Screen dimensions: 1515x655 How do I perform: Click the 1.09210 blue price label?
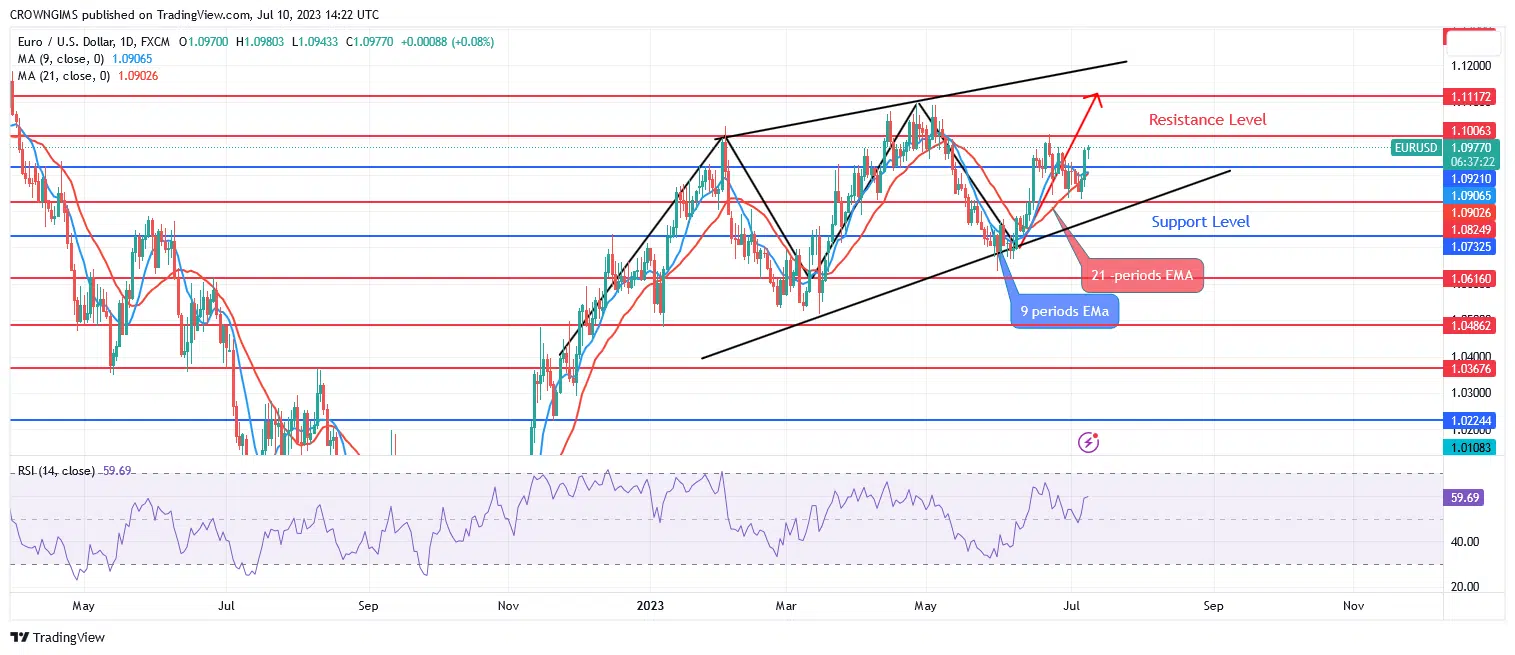pyautogui.click(x=1471, y=178)
